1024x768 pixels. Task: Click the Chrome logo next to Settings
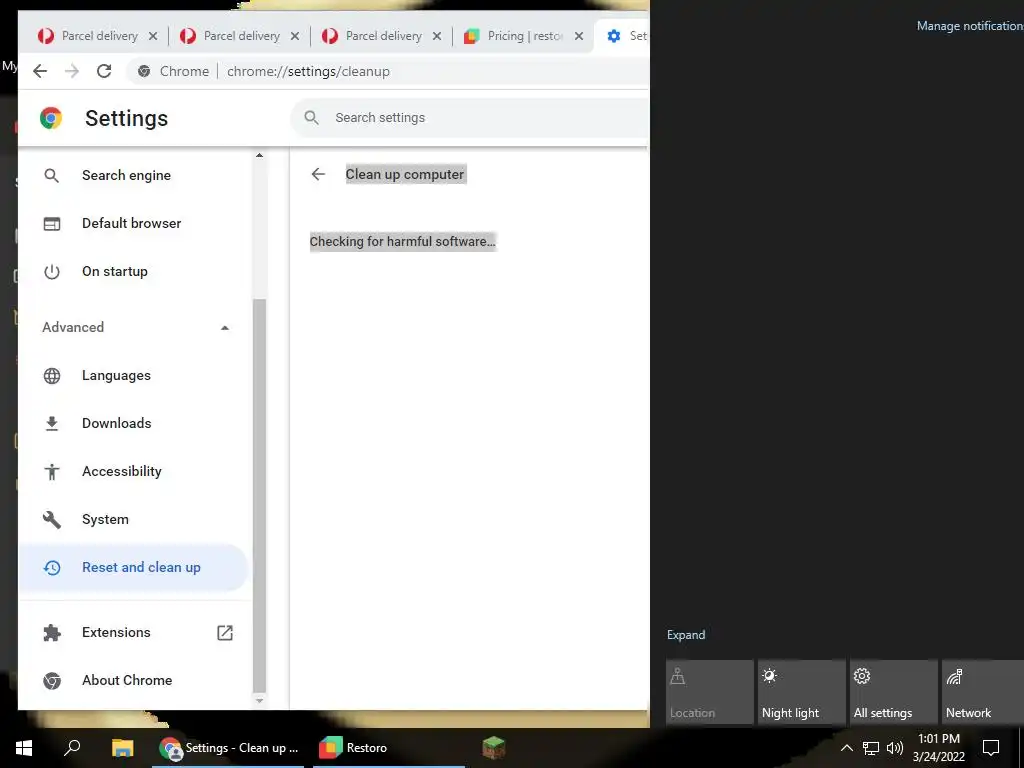(x=51, y=118)
